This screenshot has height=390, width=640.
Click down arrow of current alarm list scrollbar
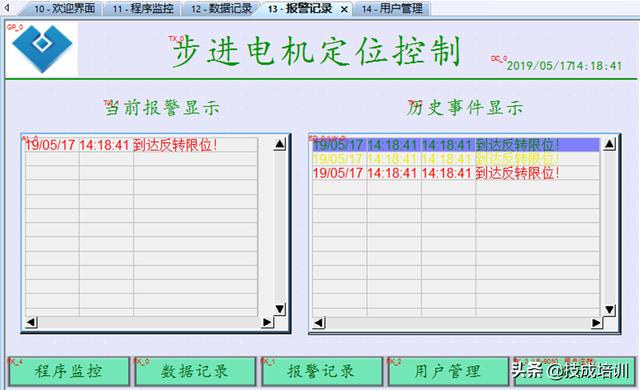click(280, 309)
